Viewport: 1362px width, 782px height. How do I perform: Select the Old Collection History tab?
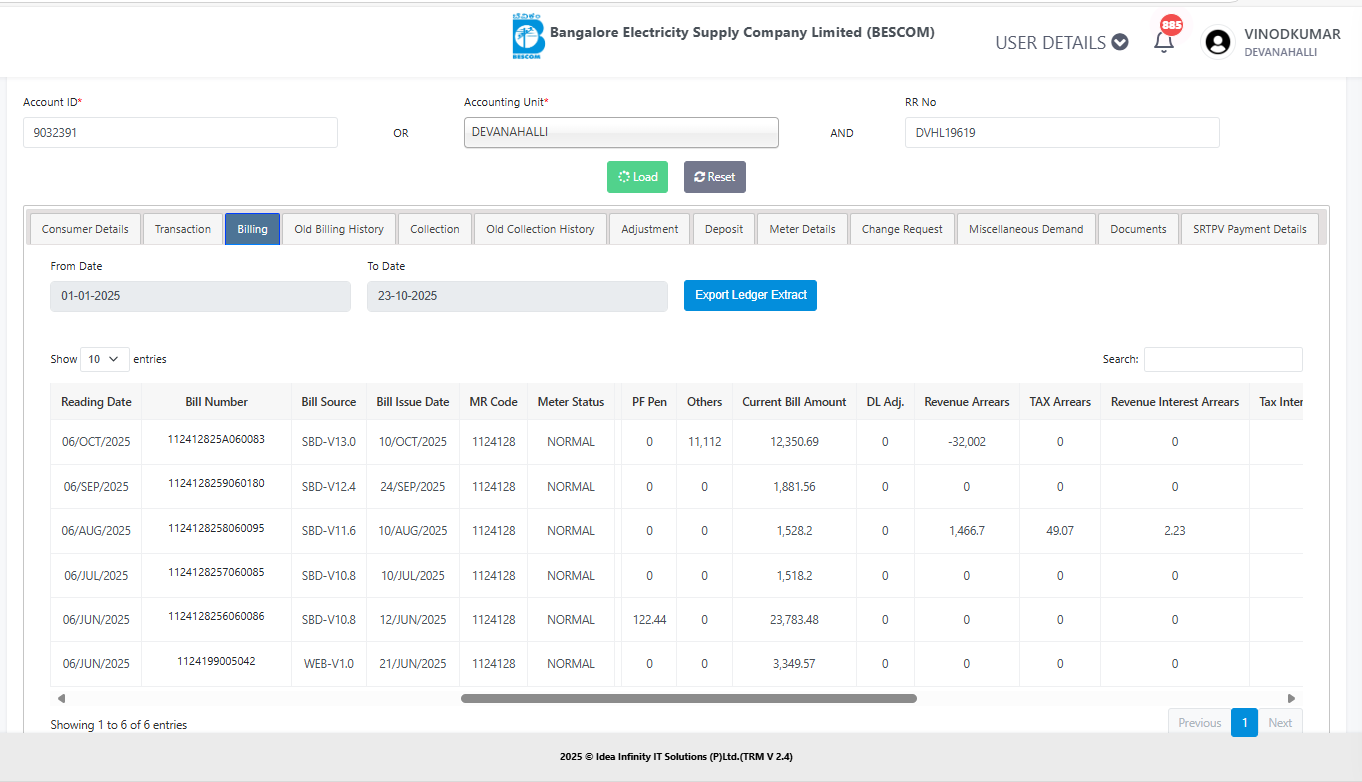[540, 229]
